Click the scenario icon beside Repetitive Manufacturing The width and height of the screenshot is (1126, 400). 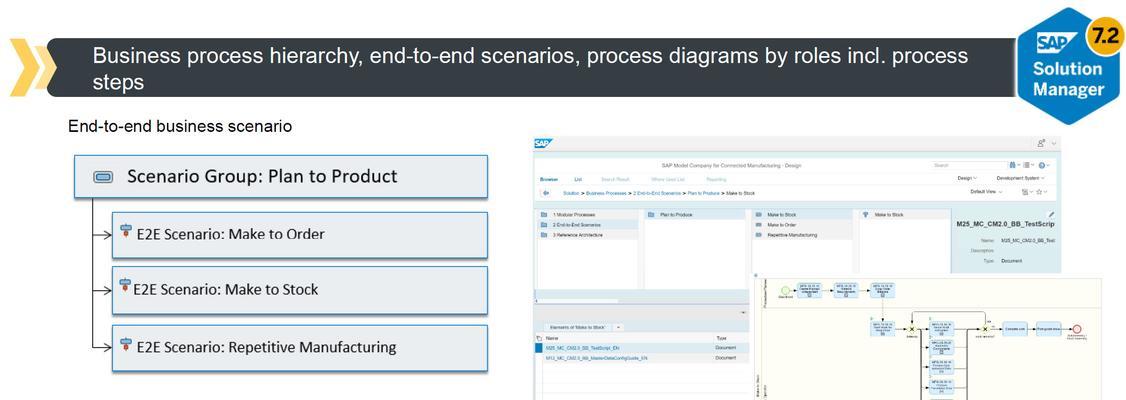(760, 235)
